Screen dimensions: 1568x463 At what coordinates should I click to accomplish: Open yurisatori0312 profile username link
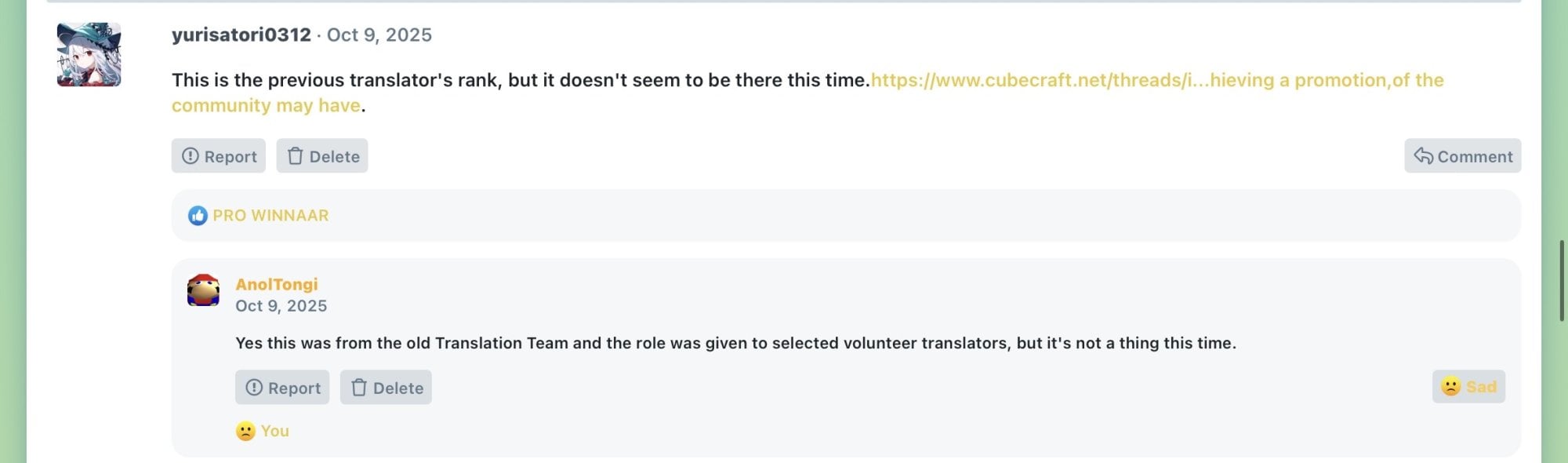coord(241,35)
